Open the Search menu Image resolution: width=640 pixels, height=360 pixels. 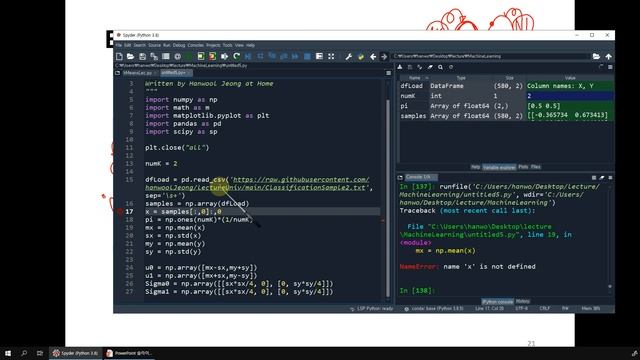click(x=139, y=45)
